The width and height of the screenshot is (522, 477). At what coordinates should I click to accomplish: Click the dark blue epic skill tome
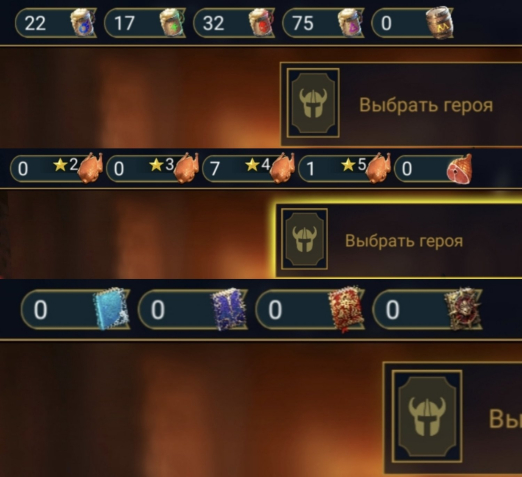point(229,309)
